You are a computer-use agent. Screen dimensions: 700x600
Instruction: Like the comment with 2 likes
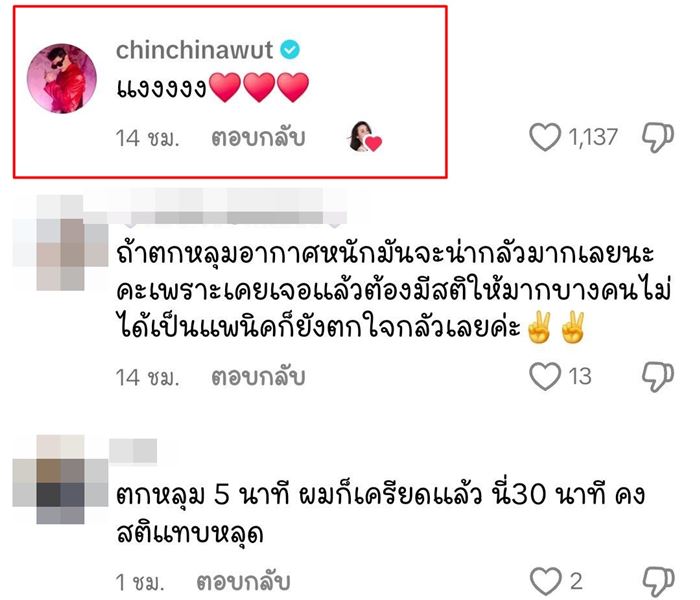point(546,581)
